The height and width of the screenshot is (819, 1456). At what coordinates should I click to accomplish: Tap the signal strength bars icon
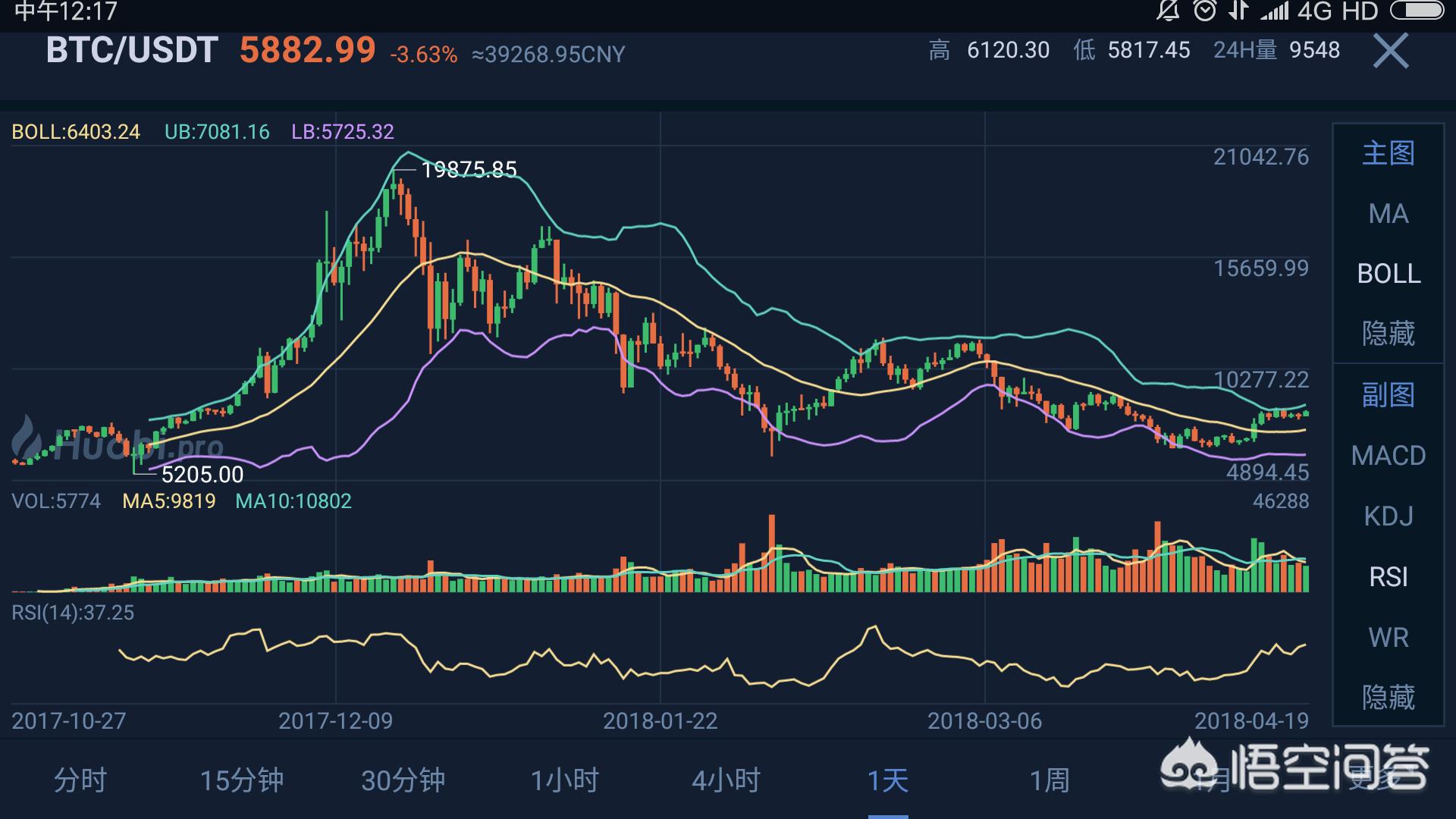click(x=1274, y=11)
